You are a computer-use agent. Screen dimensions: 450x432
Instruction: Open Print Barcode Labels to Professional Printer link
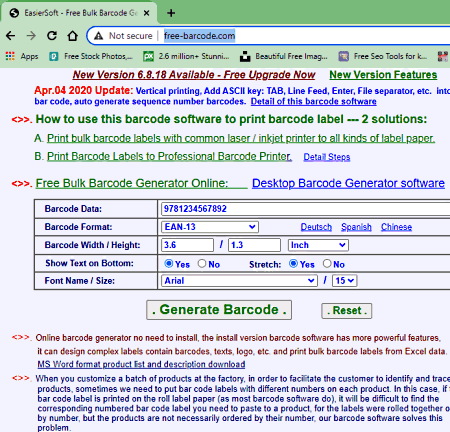(169, 156)
